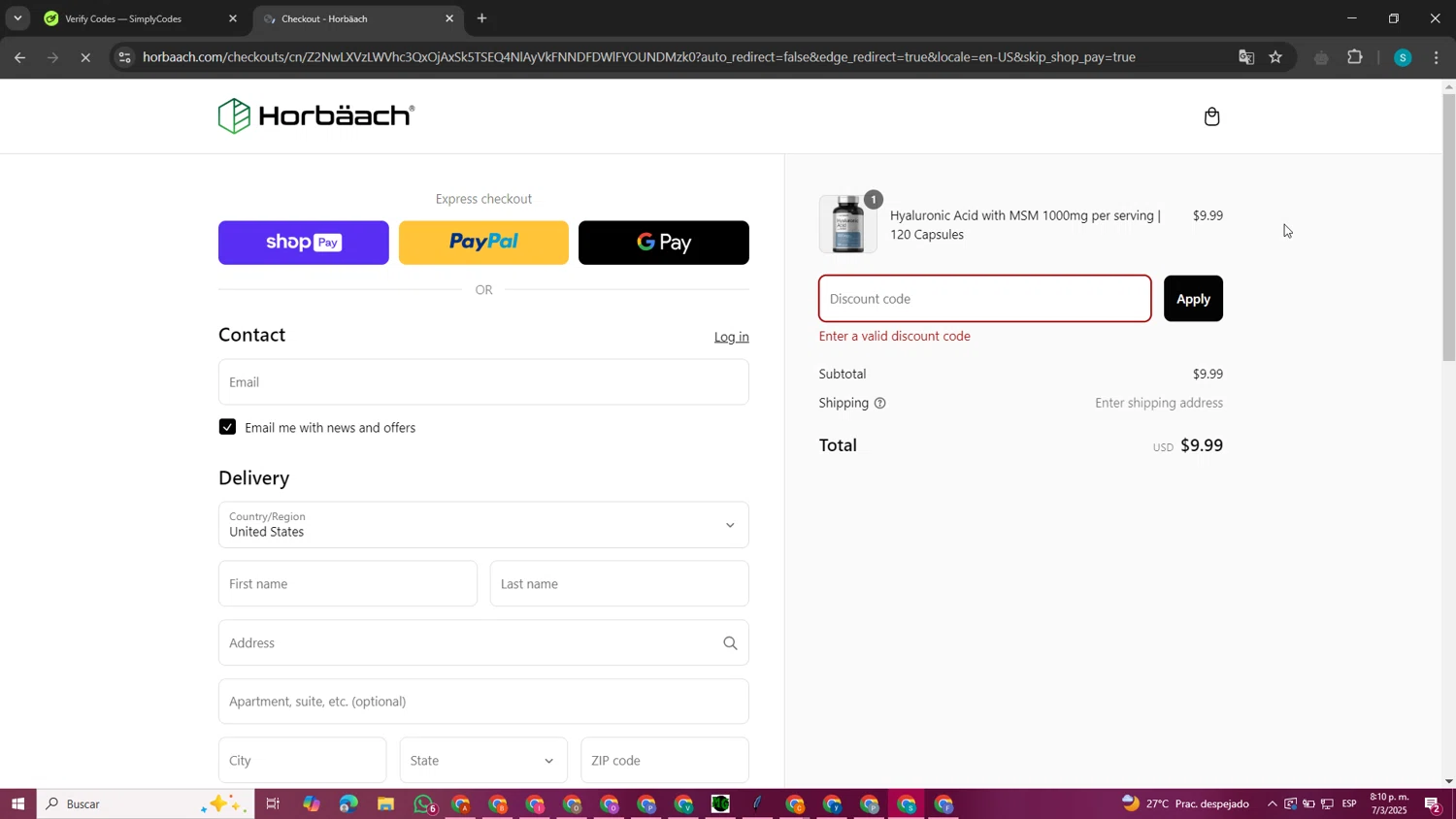Click the translate page icon
Screen dimensions: 1456x819
(1246, 57)
